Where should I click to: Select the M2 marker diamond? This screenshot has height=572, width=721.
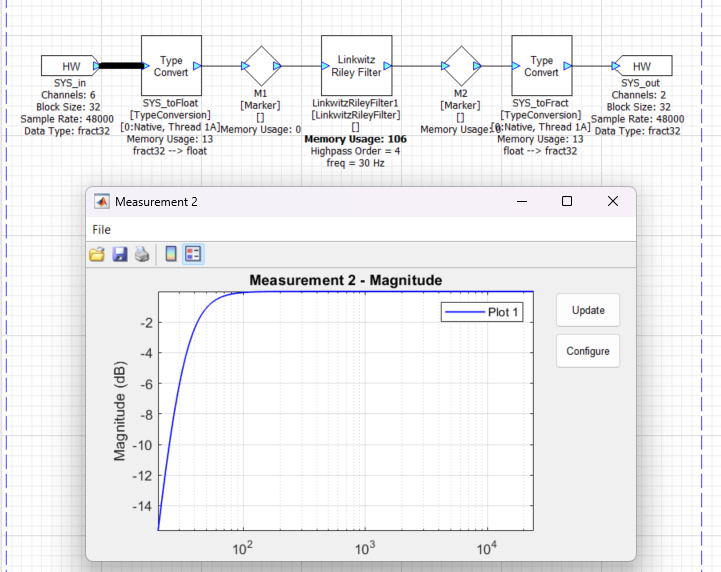461,66
